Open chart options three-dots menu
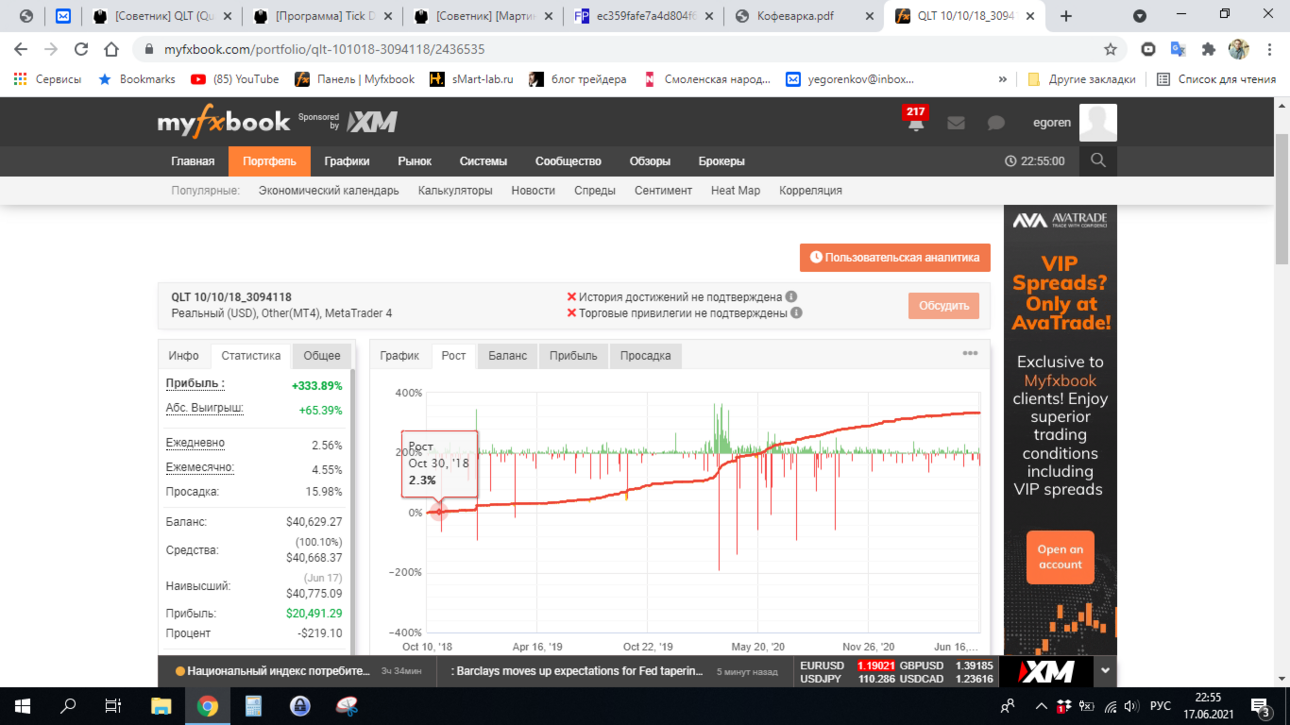1290x725 pixels. [x=970, y=354]
